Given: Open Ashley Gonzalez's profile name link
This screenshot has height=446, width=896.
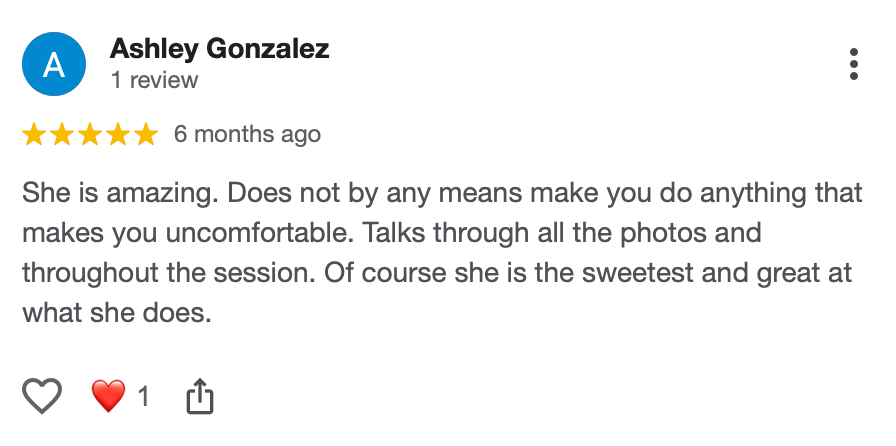Looking at the screenshot, I should click(219, 49).
